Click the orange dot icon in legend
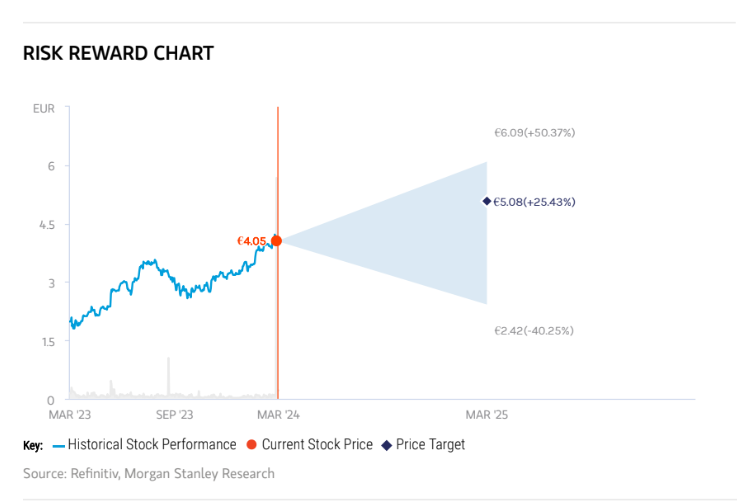Viewport: 737px width, 504px height. click(x=251, y=445)
